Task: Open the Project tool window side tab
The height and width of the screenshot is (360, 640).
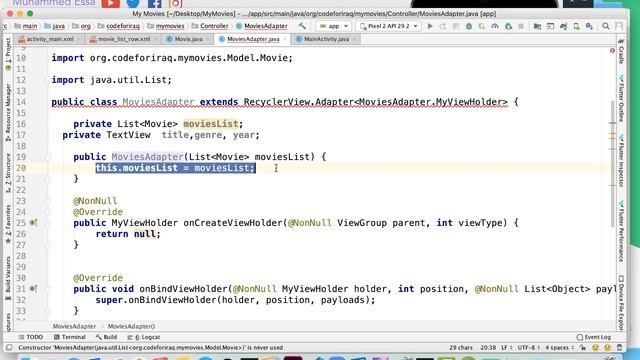Action: click(x=8, y=53)
